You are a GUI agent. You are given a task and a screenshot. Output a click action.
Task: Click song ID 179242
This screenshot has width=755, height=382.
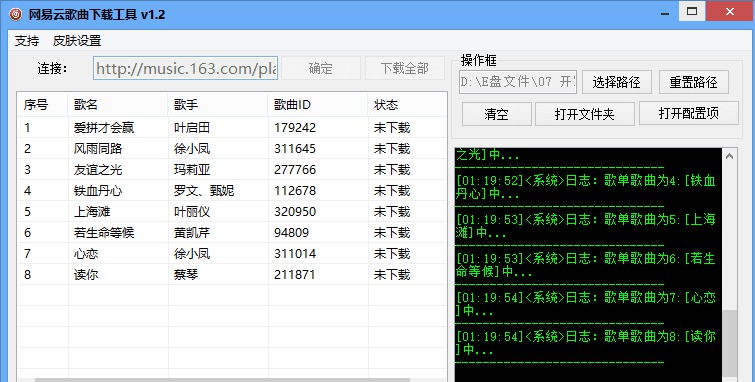(295, 128)
